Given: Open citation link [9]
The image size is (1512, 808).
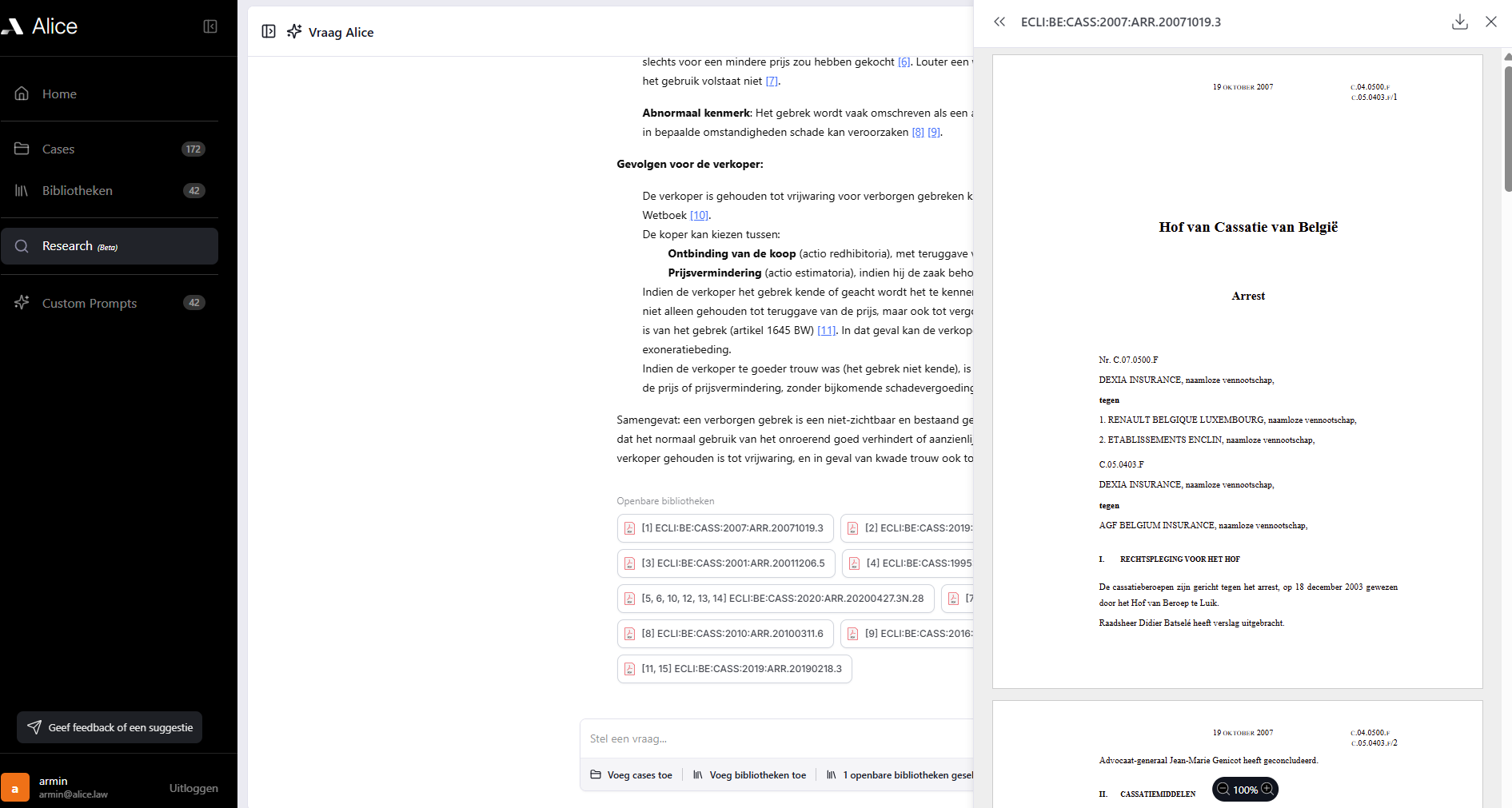Looking at the screenshot, I should 934,132.
